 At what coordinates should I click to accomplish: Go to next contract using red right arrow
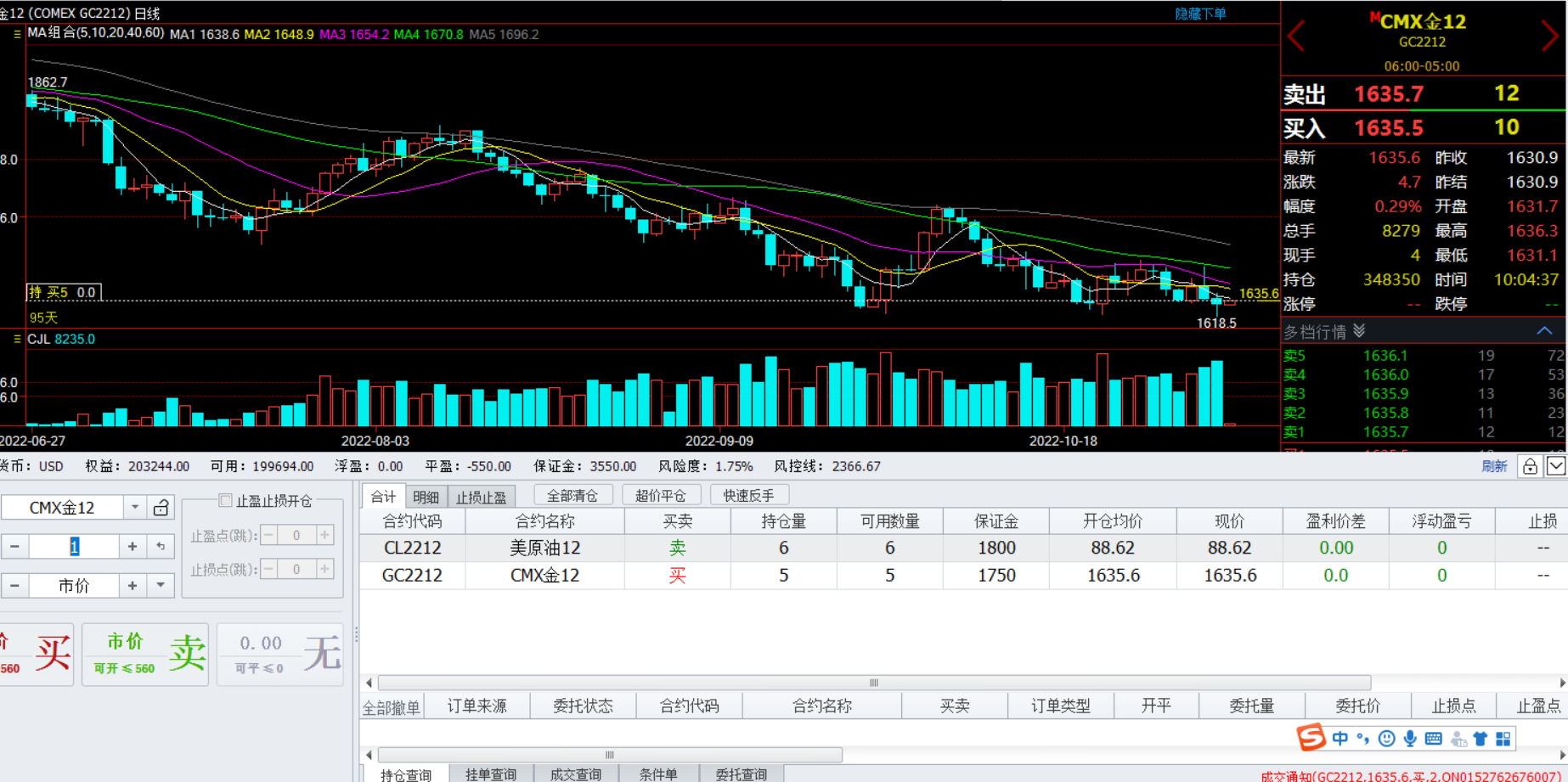click(1549, 36)
